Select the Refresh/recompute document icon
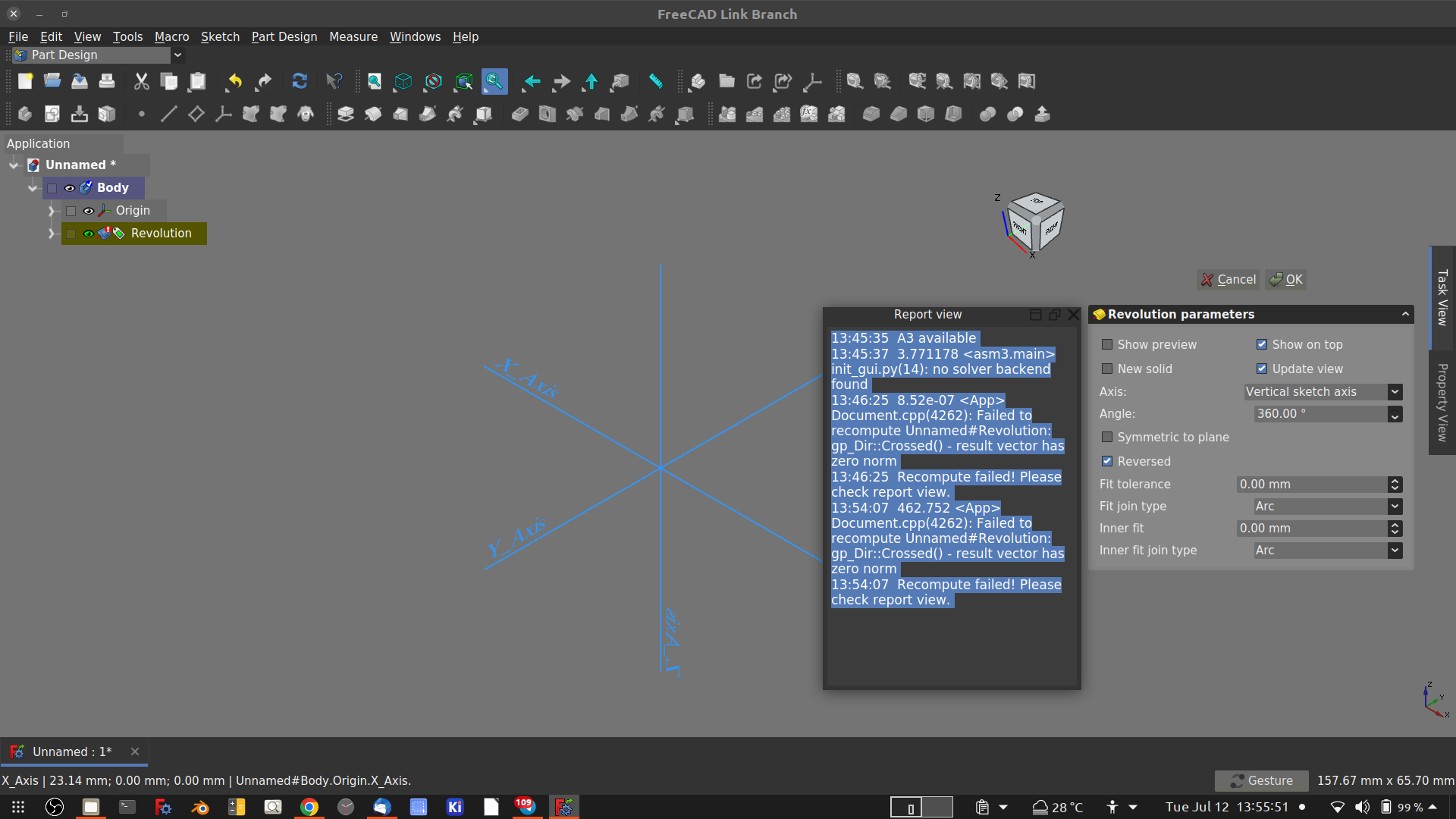Image resolution: width=1456 pixels, height=819 pixels. pos(300,81)
